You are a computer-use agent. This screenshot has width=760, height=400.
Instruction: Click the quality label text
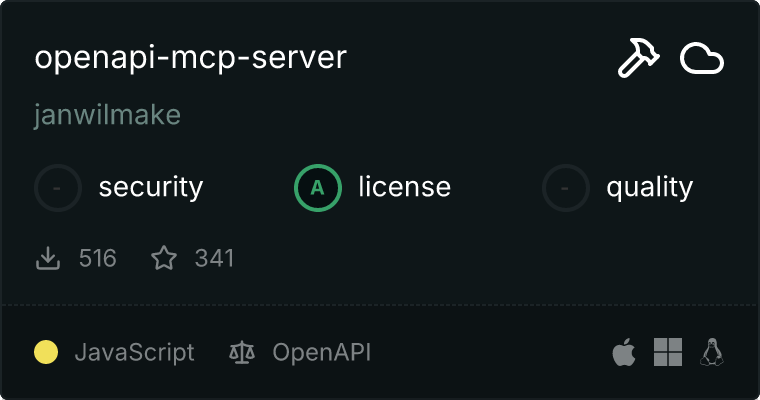649,187
